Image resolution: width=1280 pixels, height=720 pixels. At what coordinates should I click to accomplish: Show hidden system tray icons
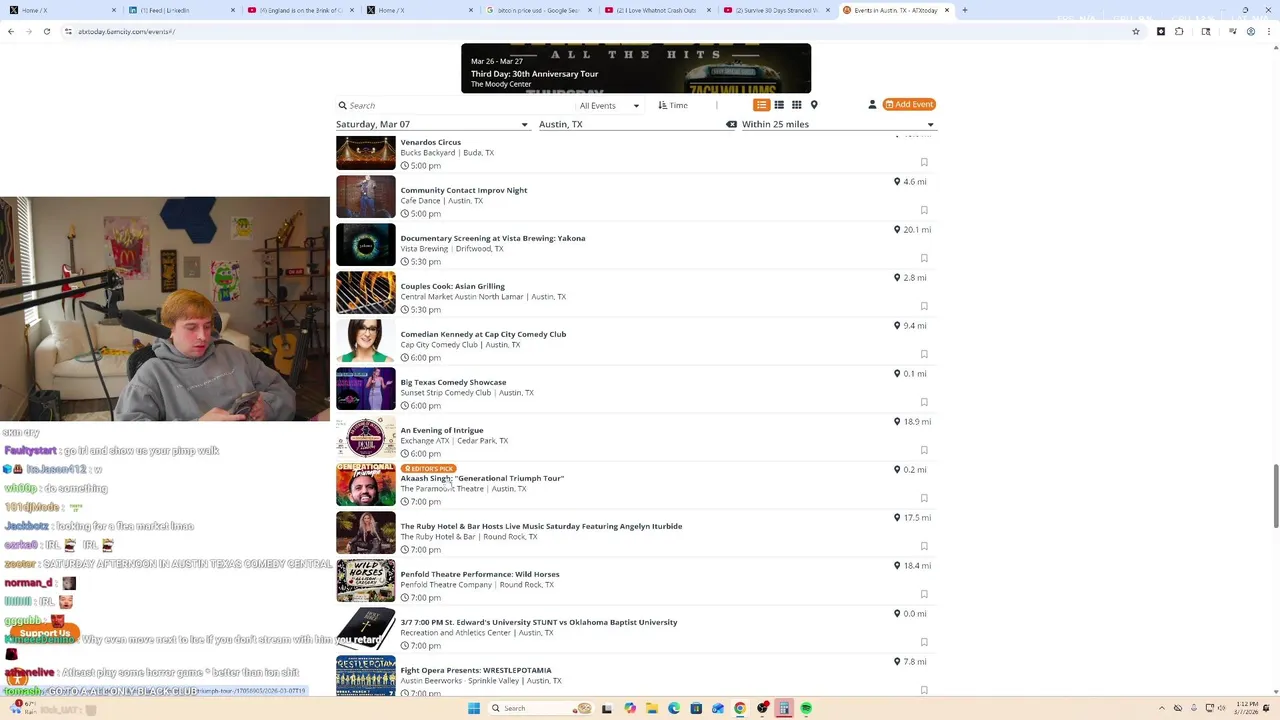click(1162, 708)
